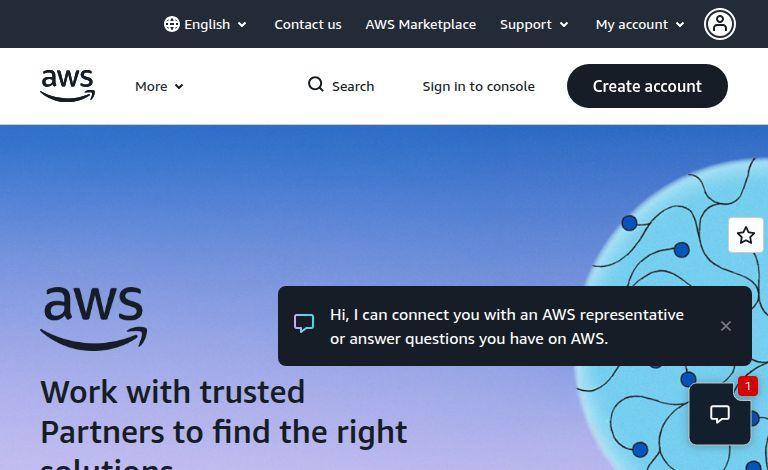This screenshot has width=768, height=470.
Task: Click the large AWS logo in the hero banner
Action: pyautogui.click(x=94, y=319)
